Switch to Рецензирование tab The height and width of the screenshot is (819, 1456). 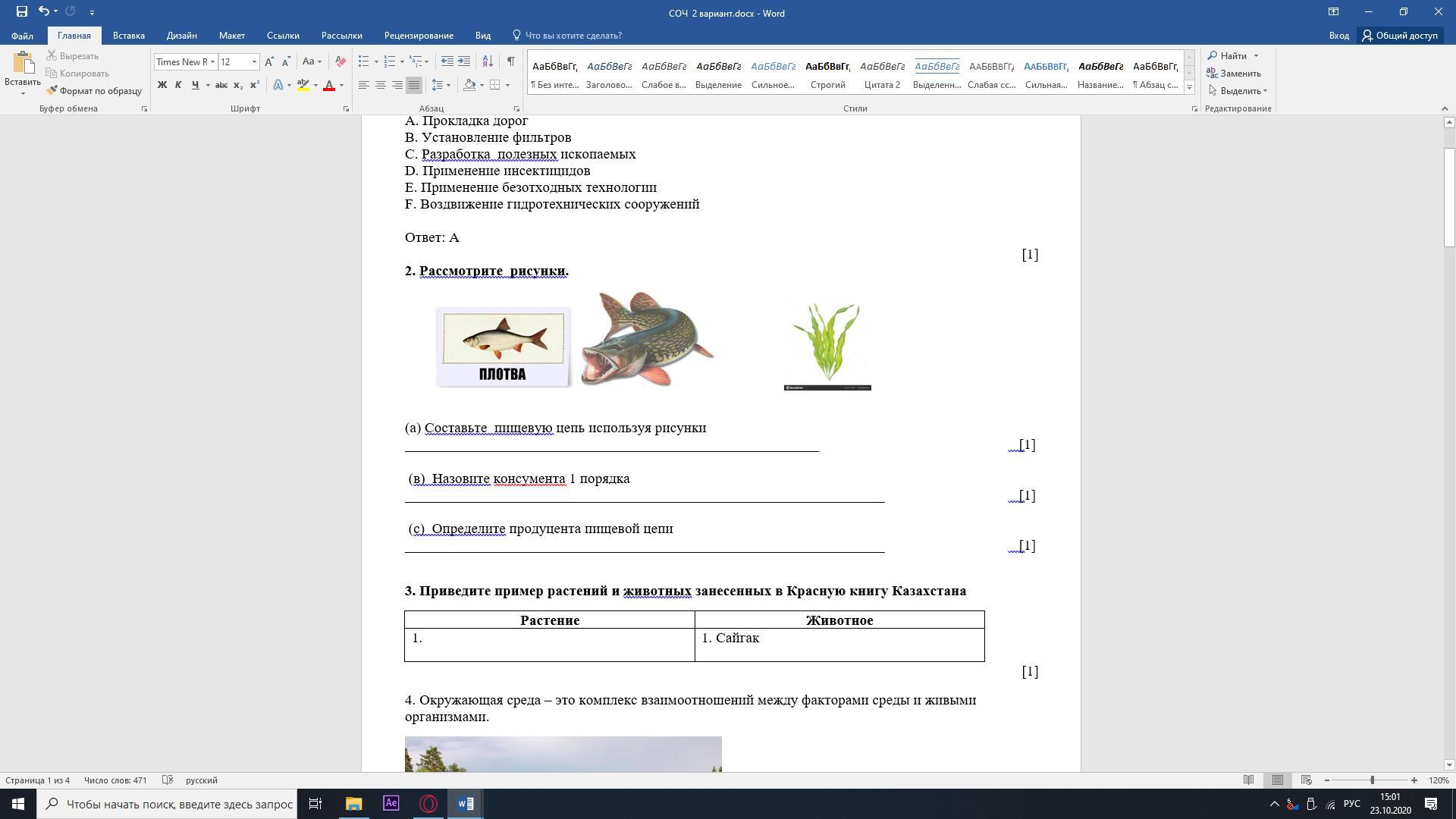[x=419, y=36]
